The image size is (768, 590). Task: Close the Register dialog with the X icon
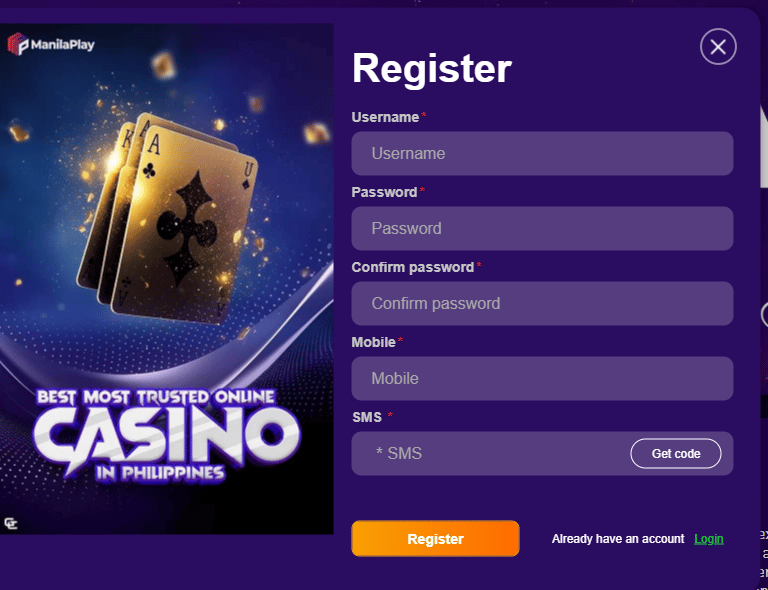click(x=718, y=46)
